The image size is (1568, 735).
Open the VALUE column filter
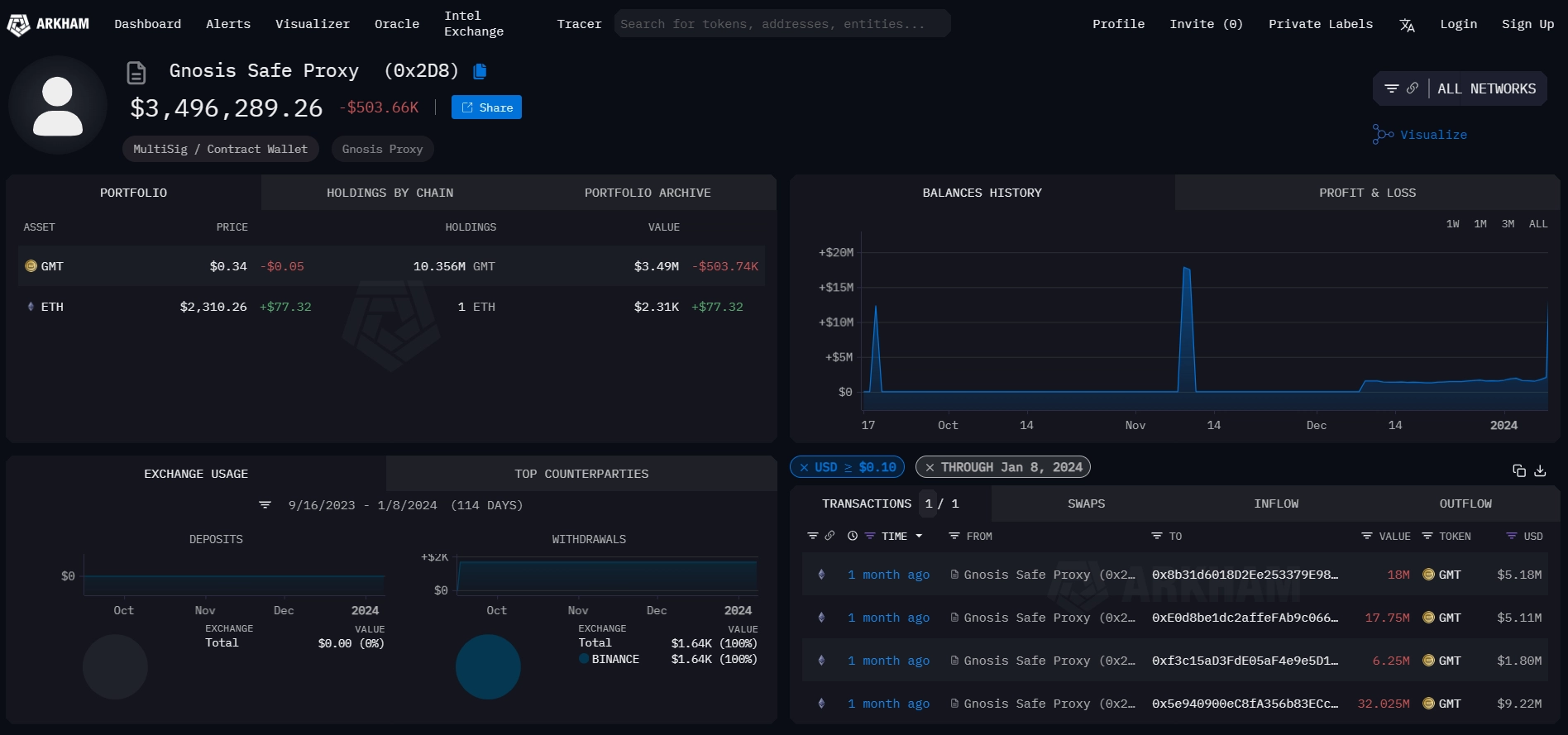[x=1367, y=536]
